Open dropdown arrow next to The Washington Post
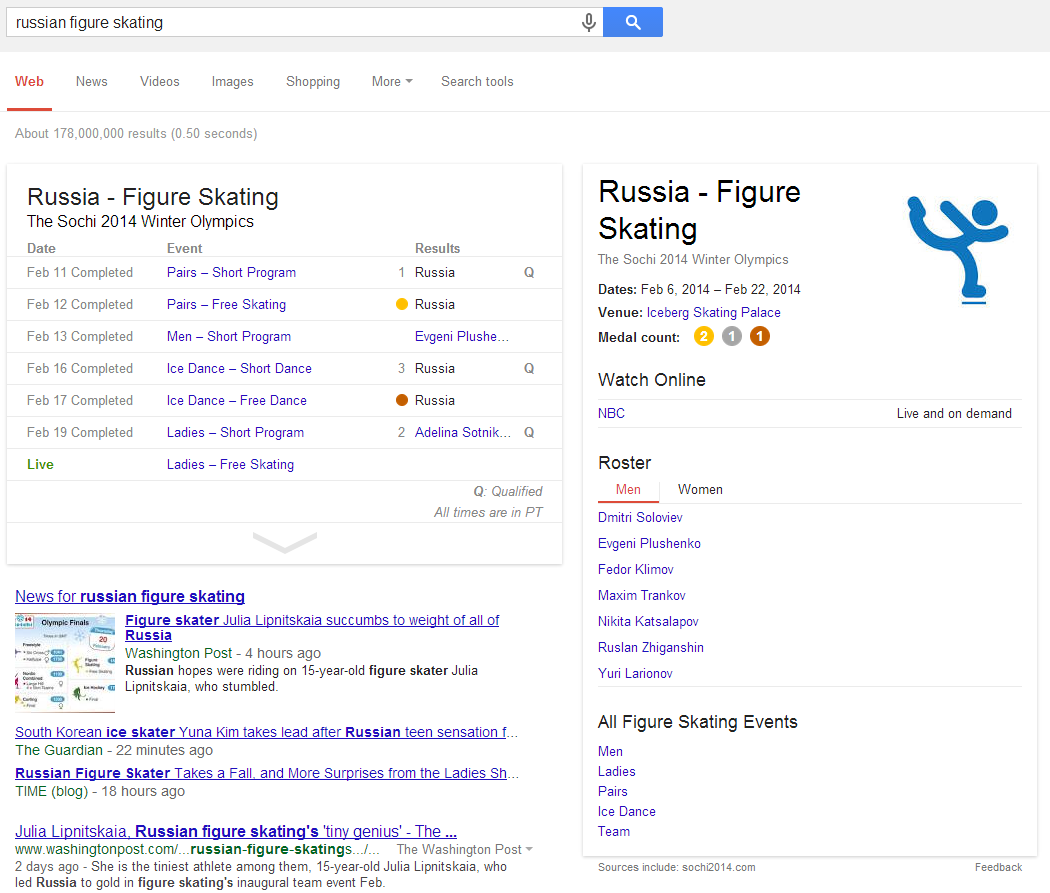1050x893 pixels. pyautogui.click(x=529, y=849)
